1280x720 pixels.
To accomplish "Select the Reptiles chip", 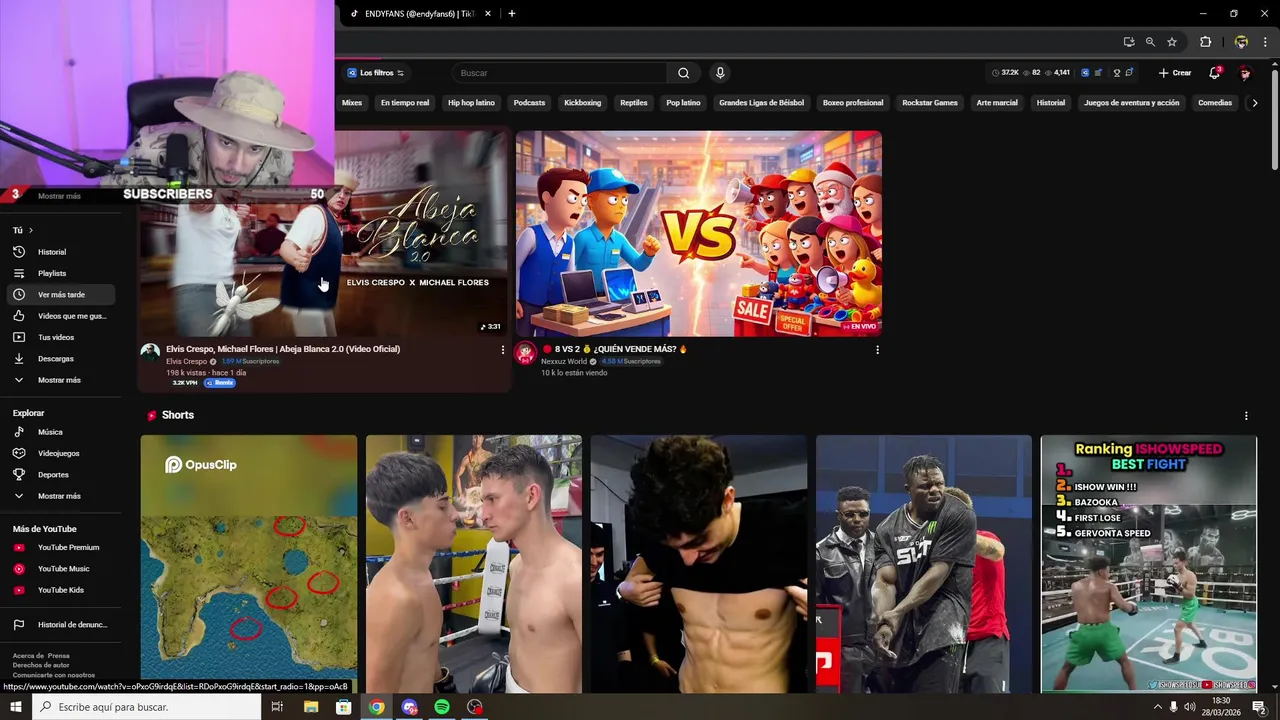I will (x=634, y=103).
